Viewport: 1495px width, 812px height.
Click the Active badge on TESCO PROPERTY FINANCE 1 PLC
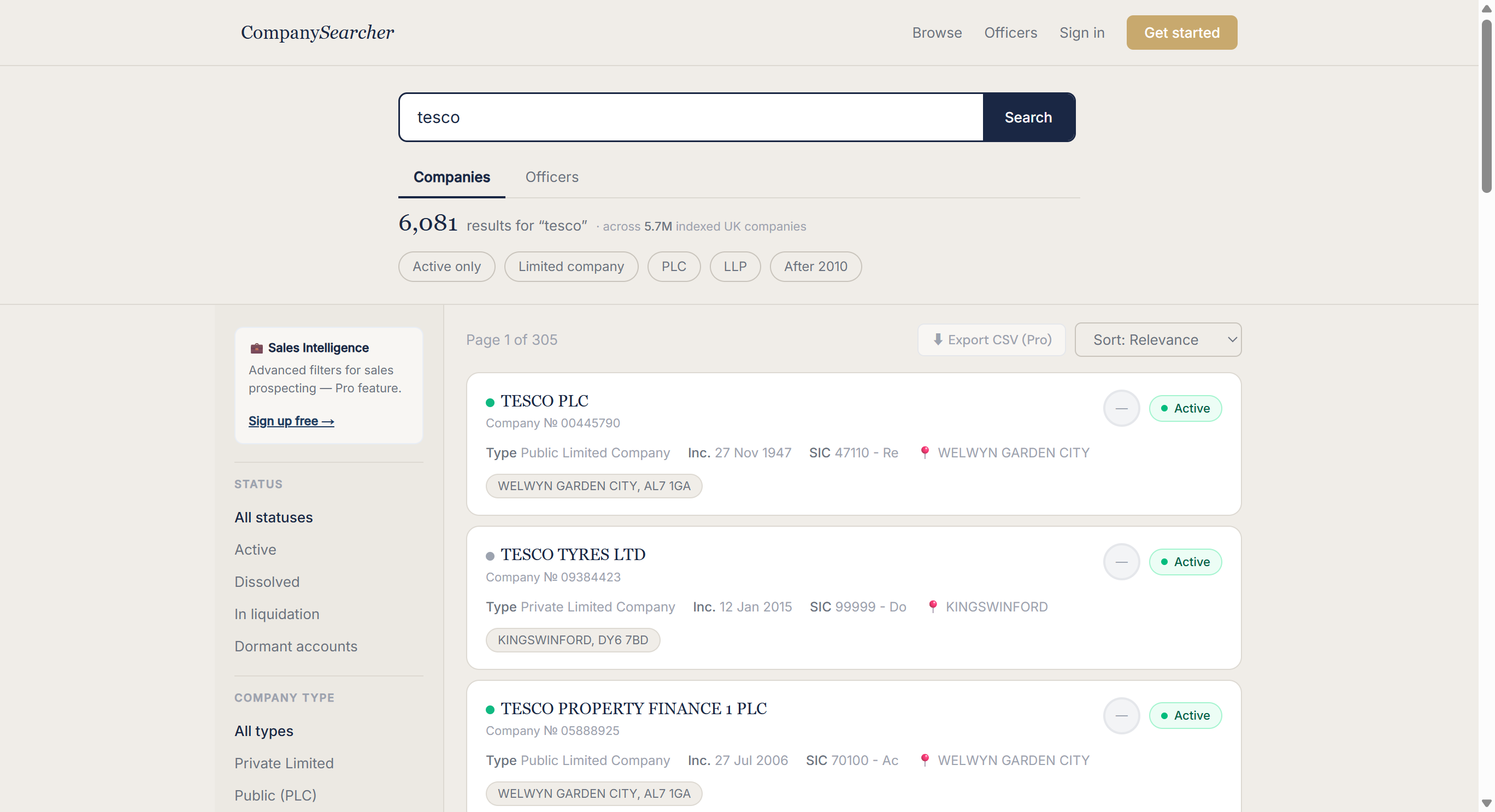(x=1185, y=716)
